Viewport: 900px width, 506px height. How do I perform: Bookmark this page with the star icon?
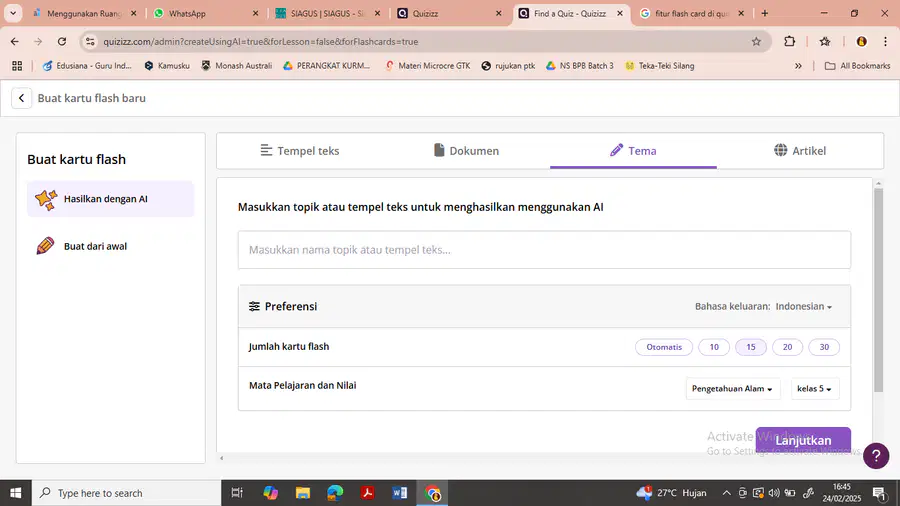coord(756,41)
